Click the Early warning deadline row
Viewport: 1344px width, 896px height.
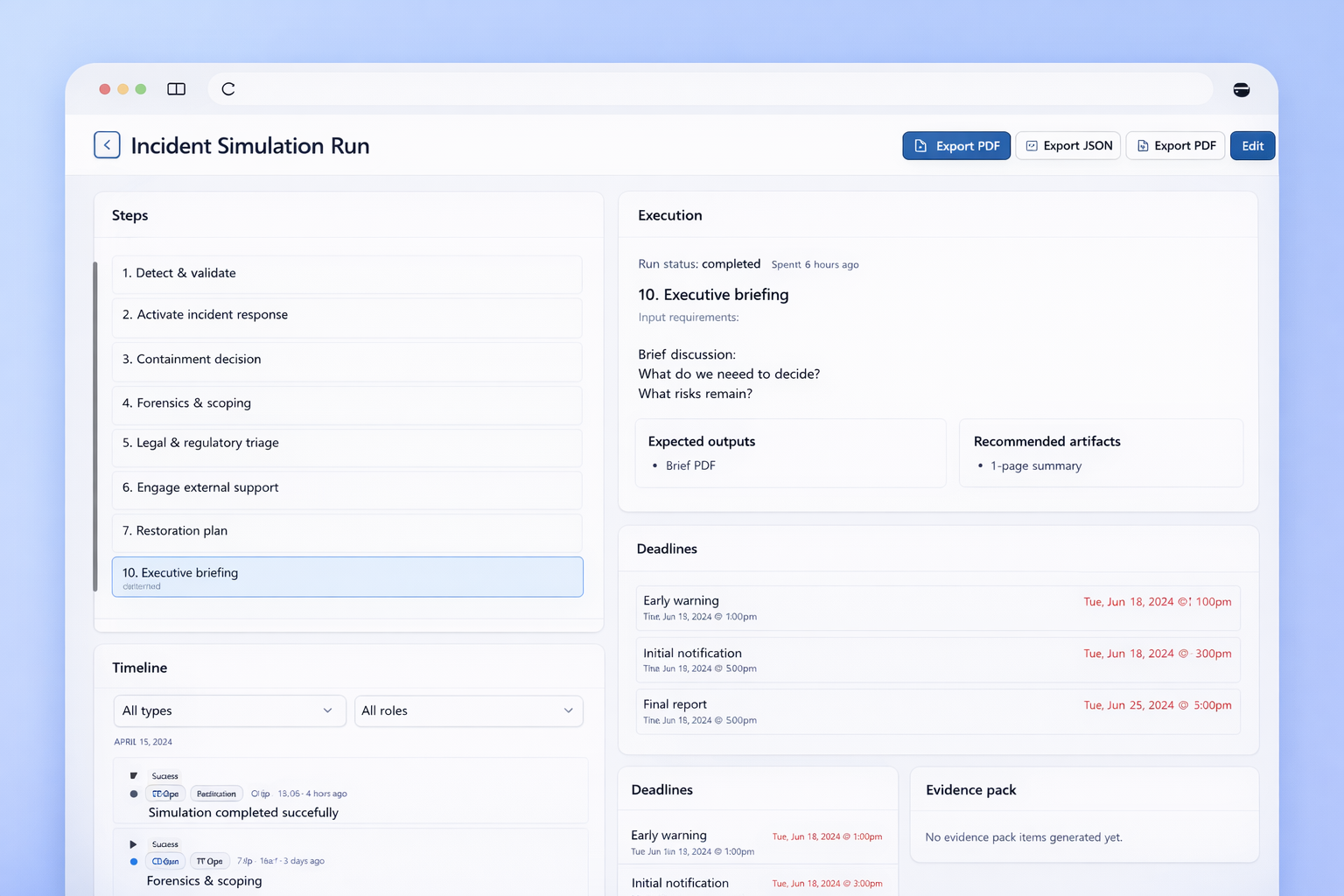pos(937,608)
